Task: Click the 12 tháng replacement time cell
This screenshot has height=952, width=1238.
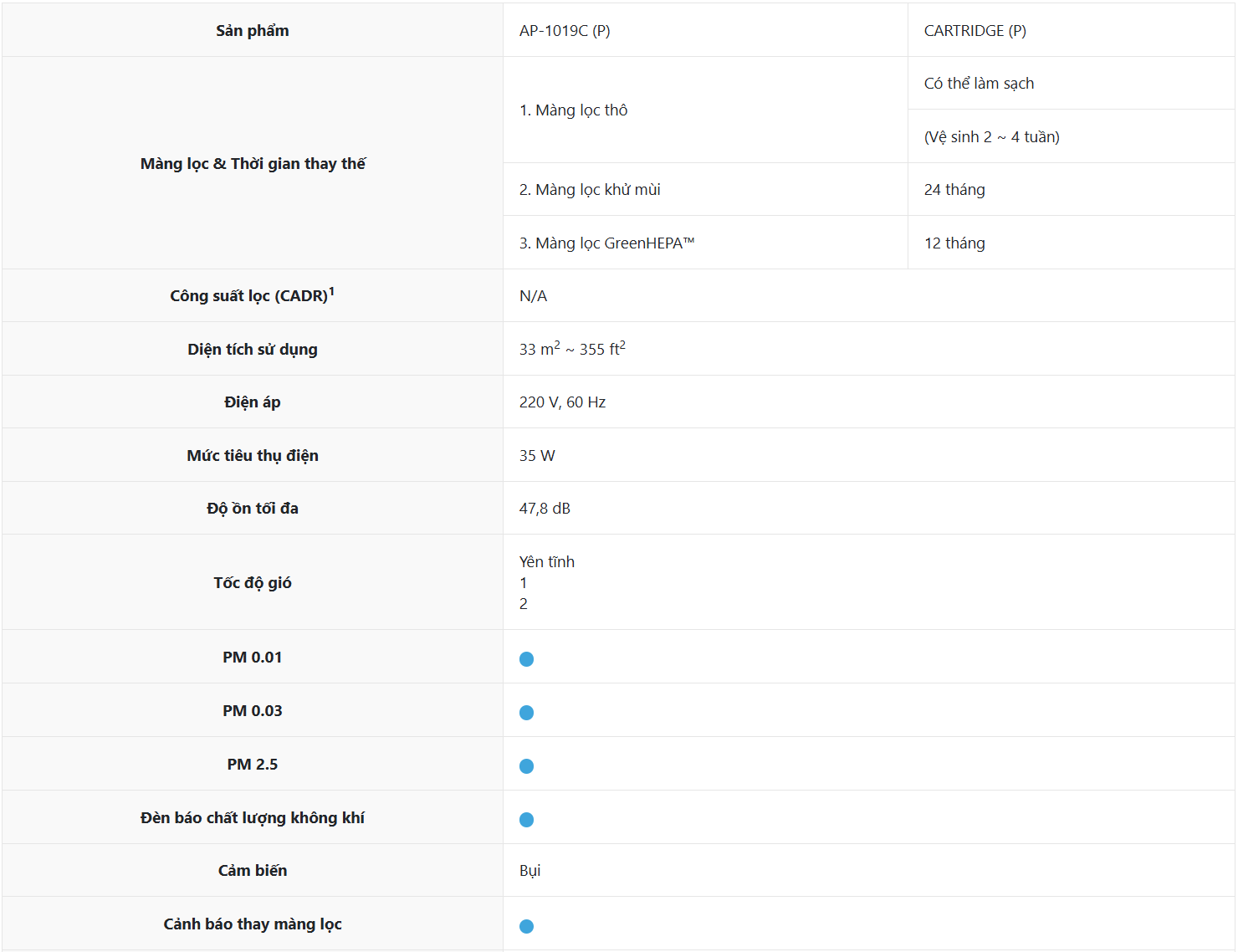Action: (954, 243)
